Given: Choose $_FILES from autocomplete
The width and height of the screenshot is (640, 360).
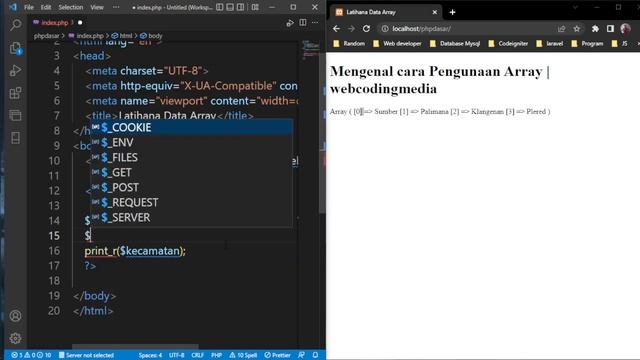Looking at the screenshot, I should 191,158.
